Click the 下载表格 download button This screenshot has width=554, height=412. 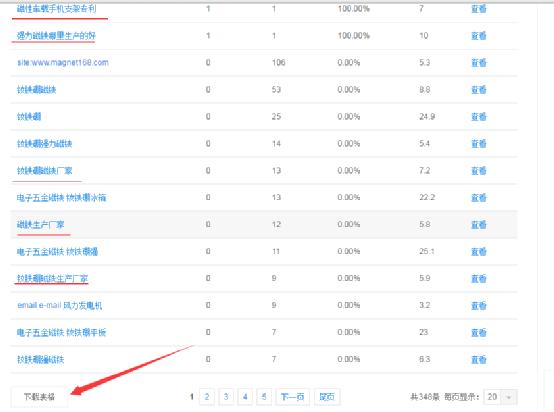pos(39,397)
